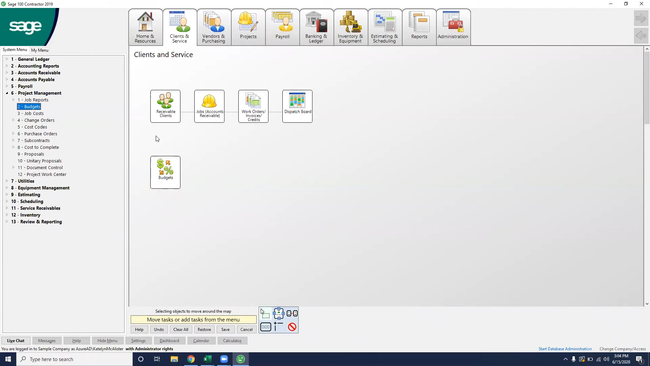The width and height of the screenshot is (650, 366).
Task: Expand the 1 - General Ledger node
Action: point(7,59)
